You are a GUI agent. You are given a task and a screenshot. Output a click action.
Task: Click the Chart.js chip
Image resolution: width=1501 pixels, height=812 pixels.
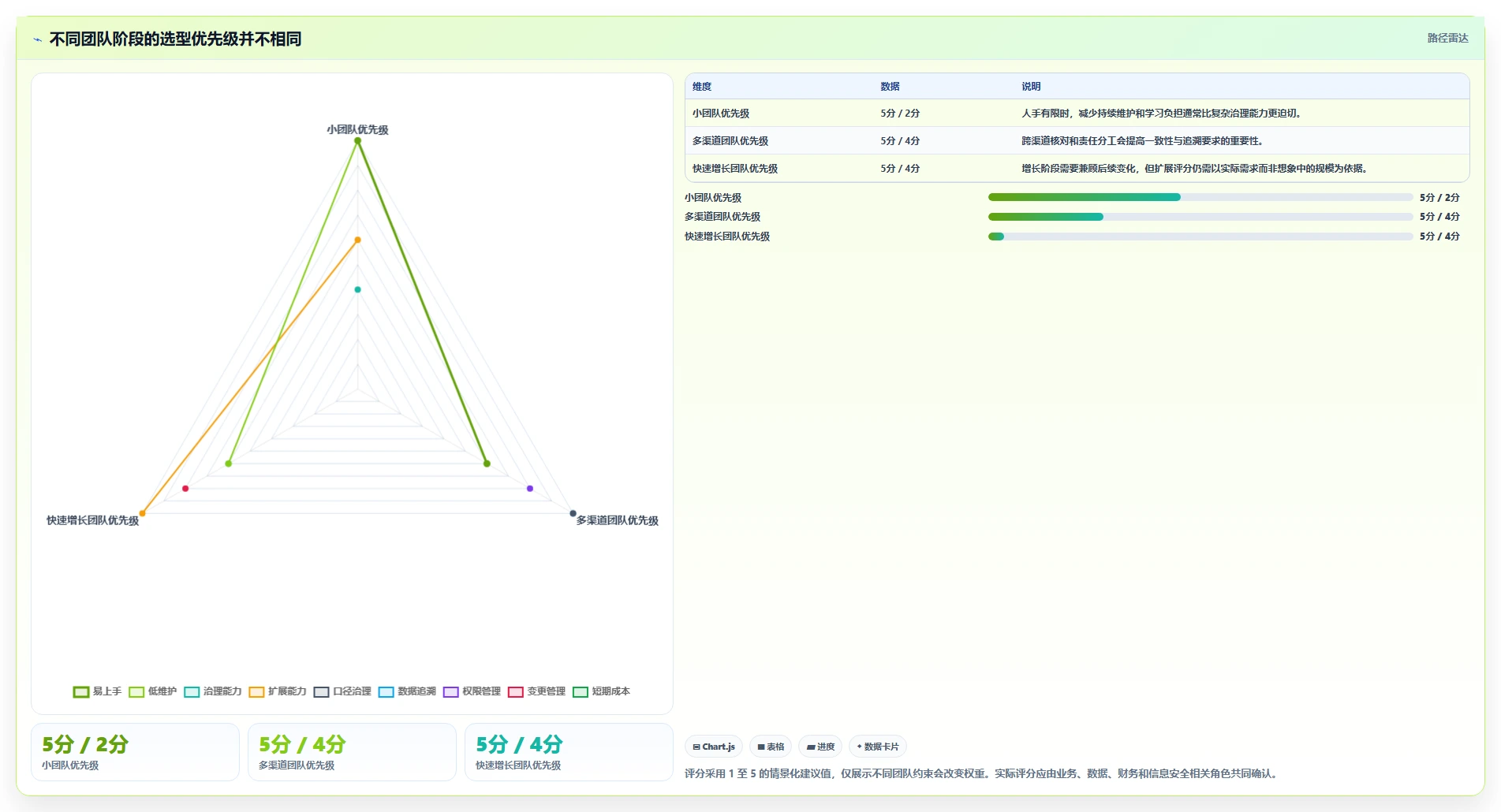[x=714, y=747]
